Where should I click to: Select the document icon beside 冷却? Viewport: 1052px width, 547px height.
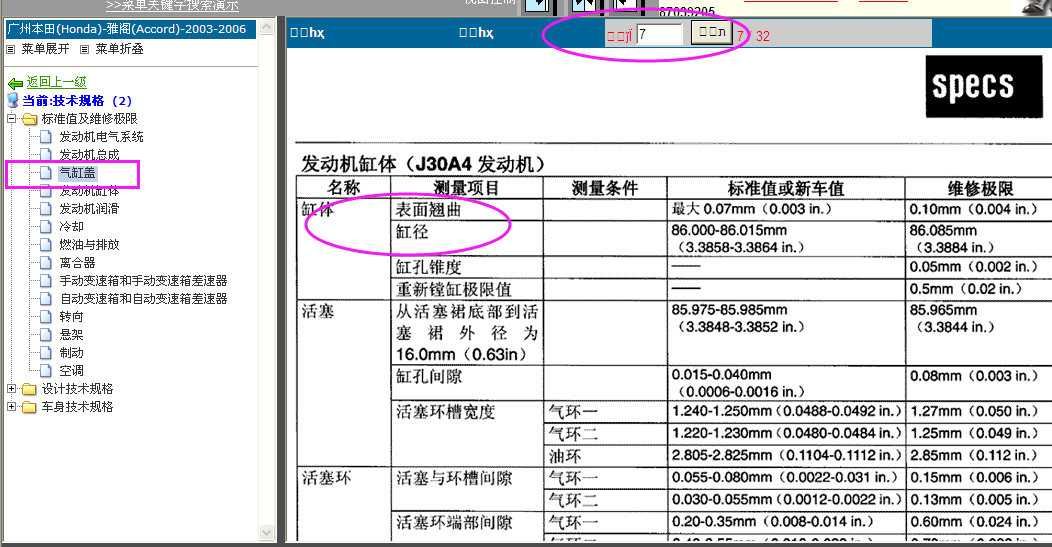(x=46, y=227)
